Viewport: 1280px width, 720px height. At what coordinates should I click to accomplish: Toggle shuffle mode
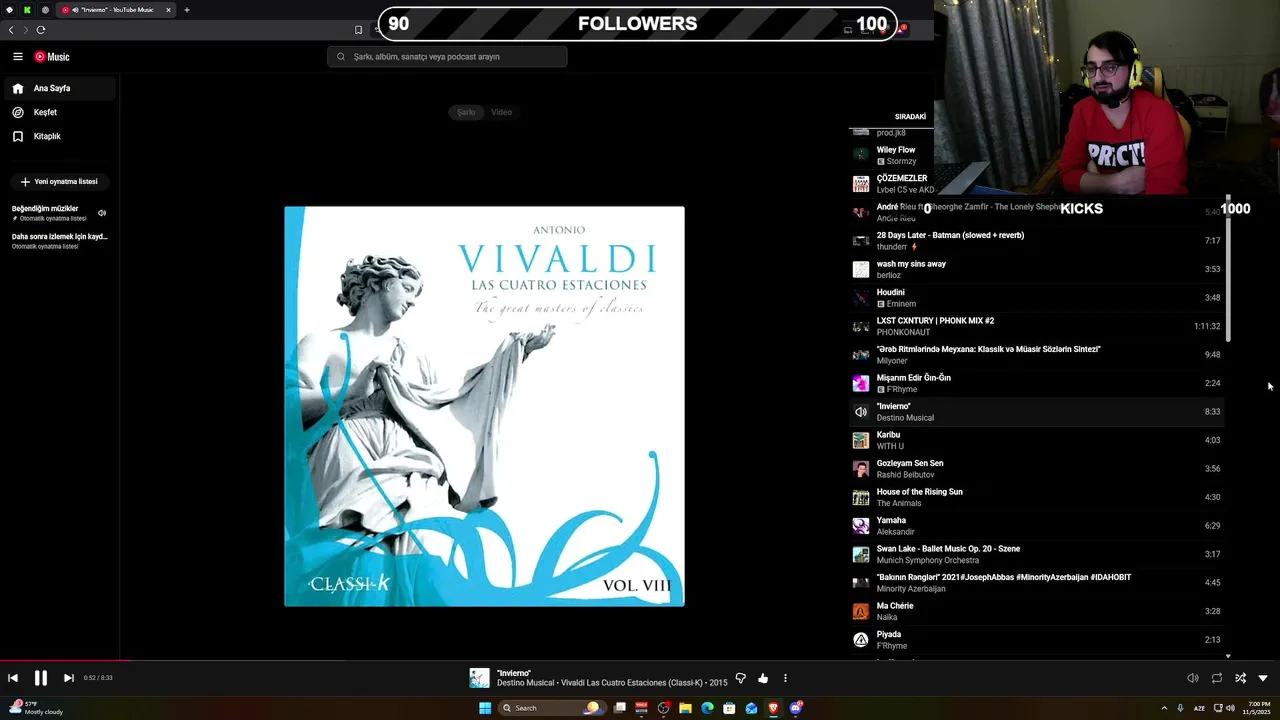click(x=1240, y=678)
